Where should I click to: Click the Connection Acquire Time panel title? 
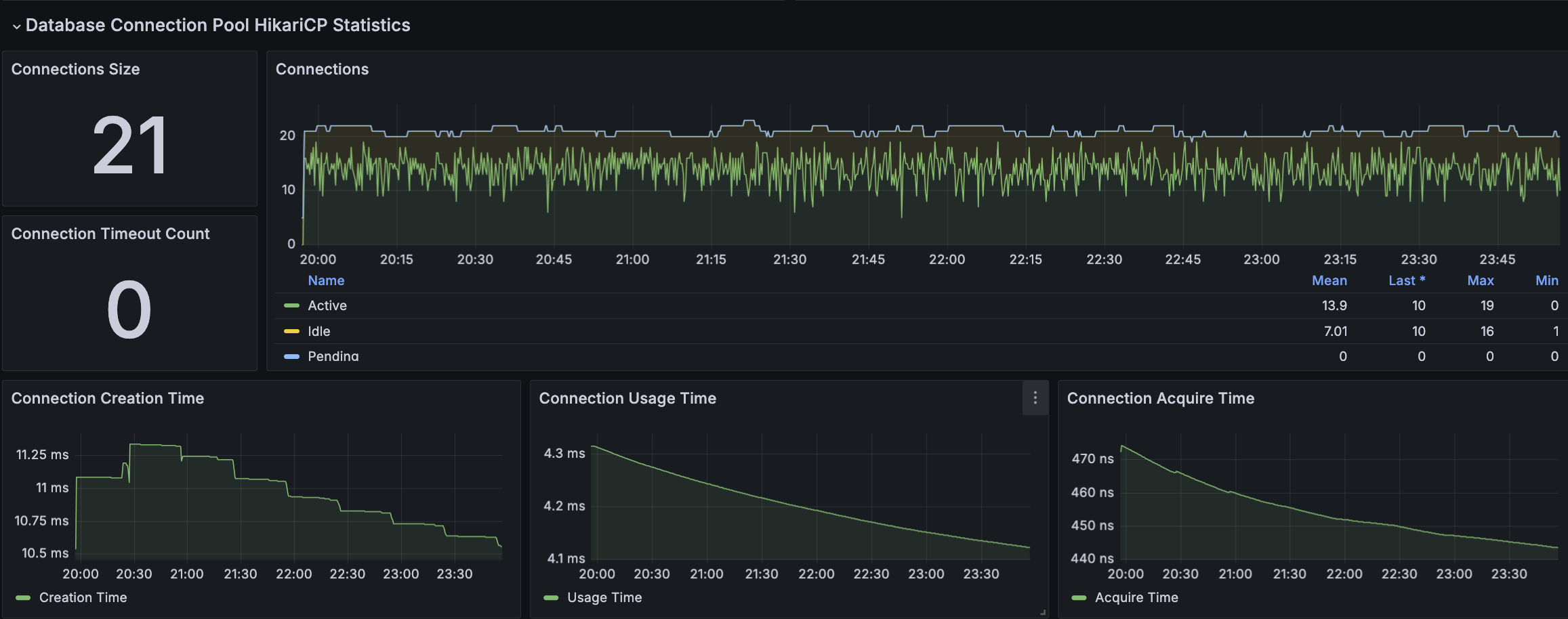(x=1161, y=398)
